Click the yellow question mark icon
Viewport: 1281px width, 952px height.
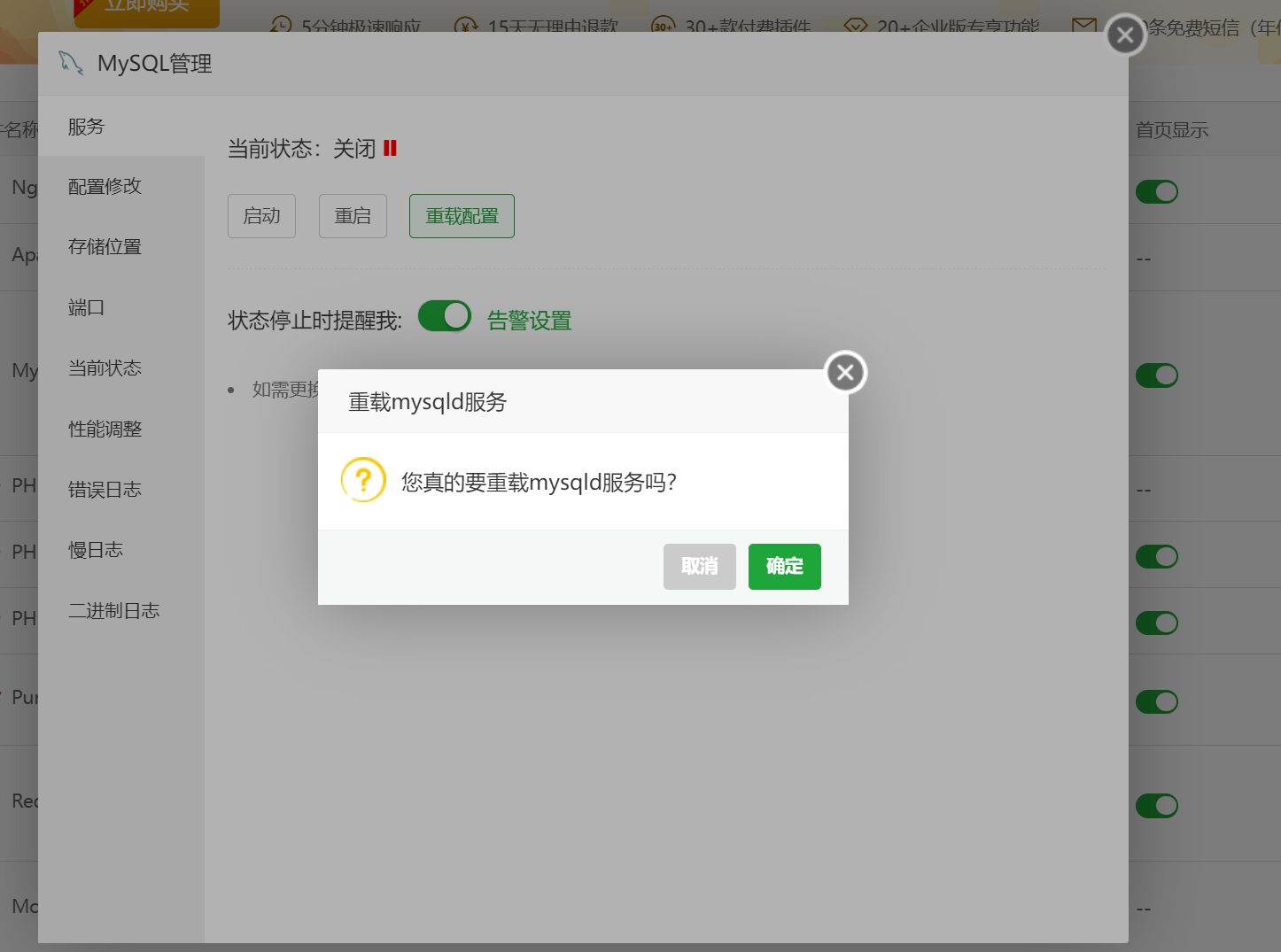click(363, 480)
